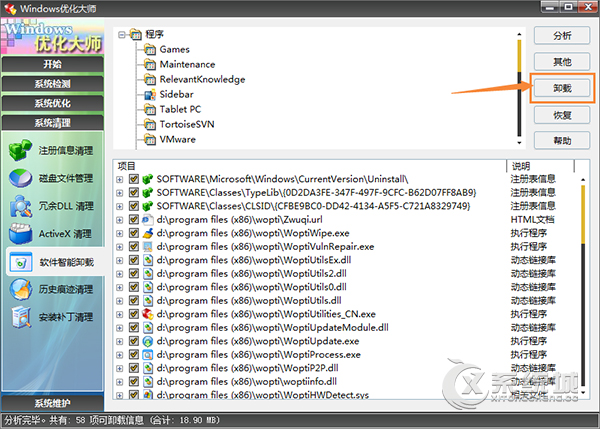Click the RelevantKnowledge folder icon
The image size is (600, 429).
point(150,79)
